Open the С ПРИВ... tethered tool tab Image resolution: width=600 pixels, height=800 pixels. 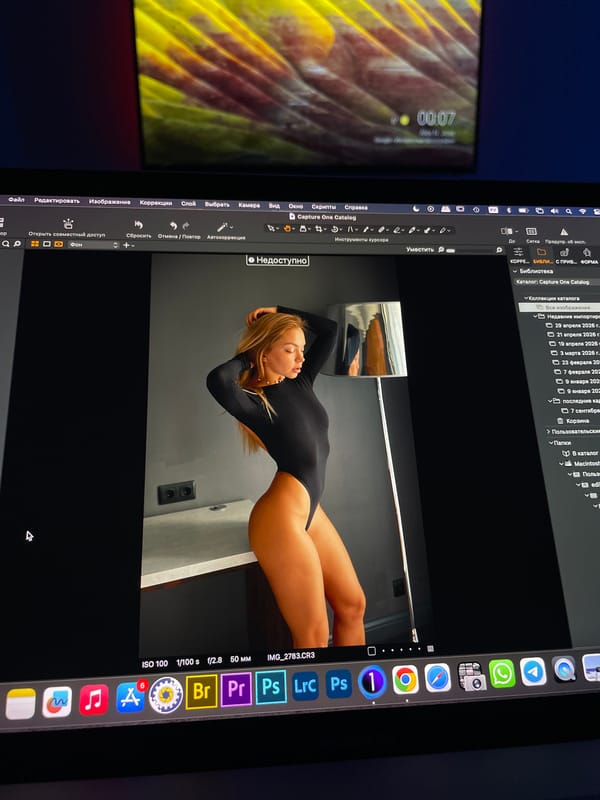coord(564,256)
